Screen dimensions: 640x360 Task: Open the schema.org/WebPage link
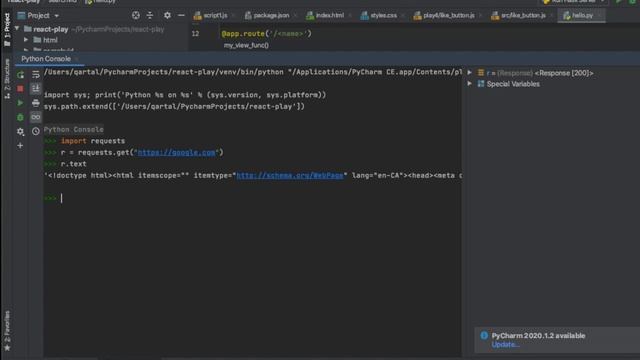[290, 176]
